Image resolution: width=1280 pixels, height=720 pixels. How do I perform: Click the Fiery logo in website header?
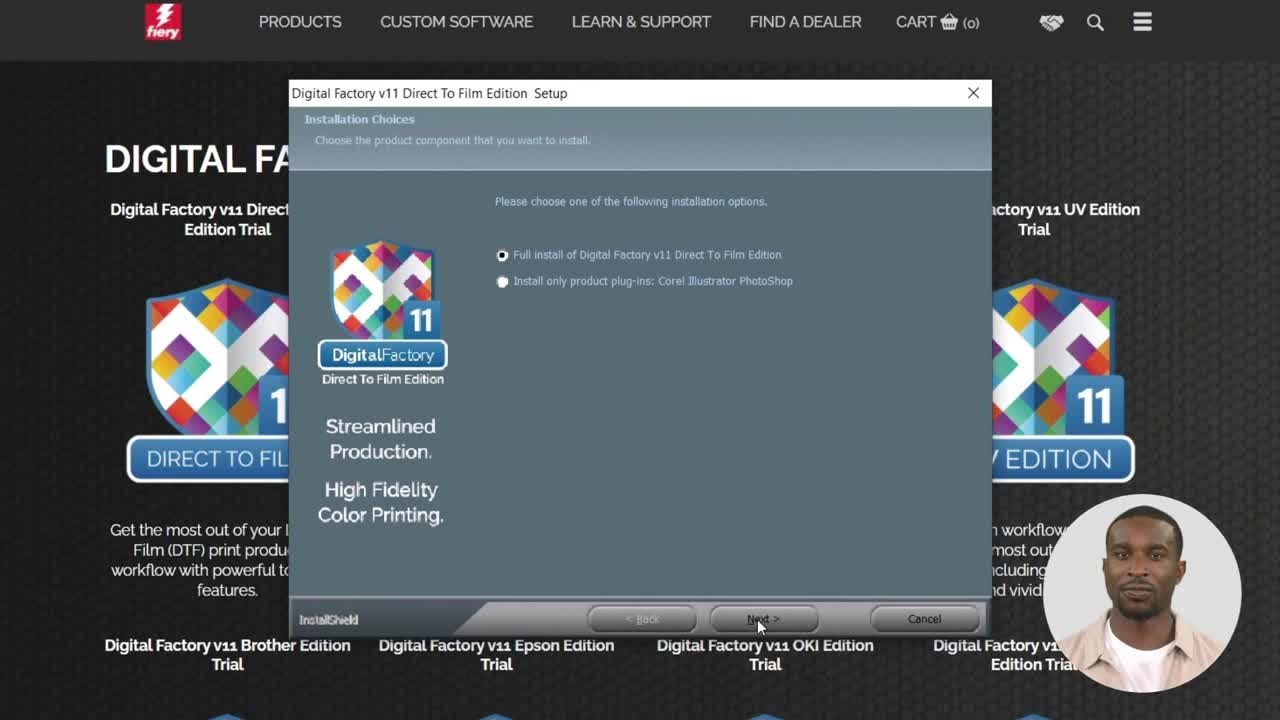point(162,21)
